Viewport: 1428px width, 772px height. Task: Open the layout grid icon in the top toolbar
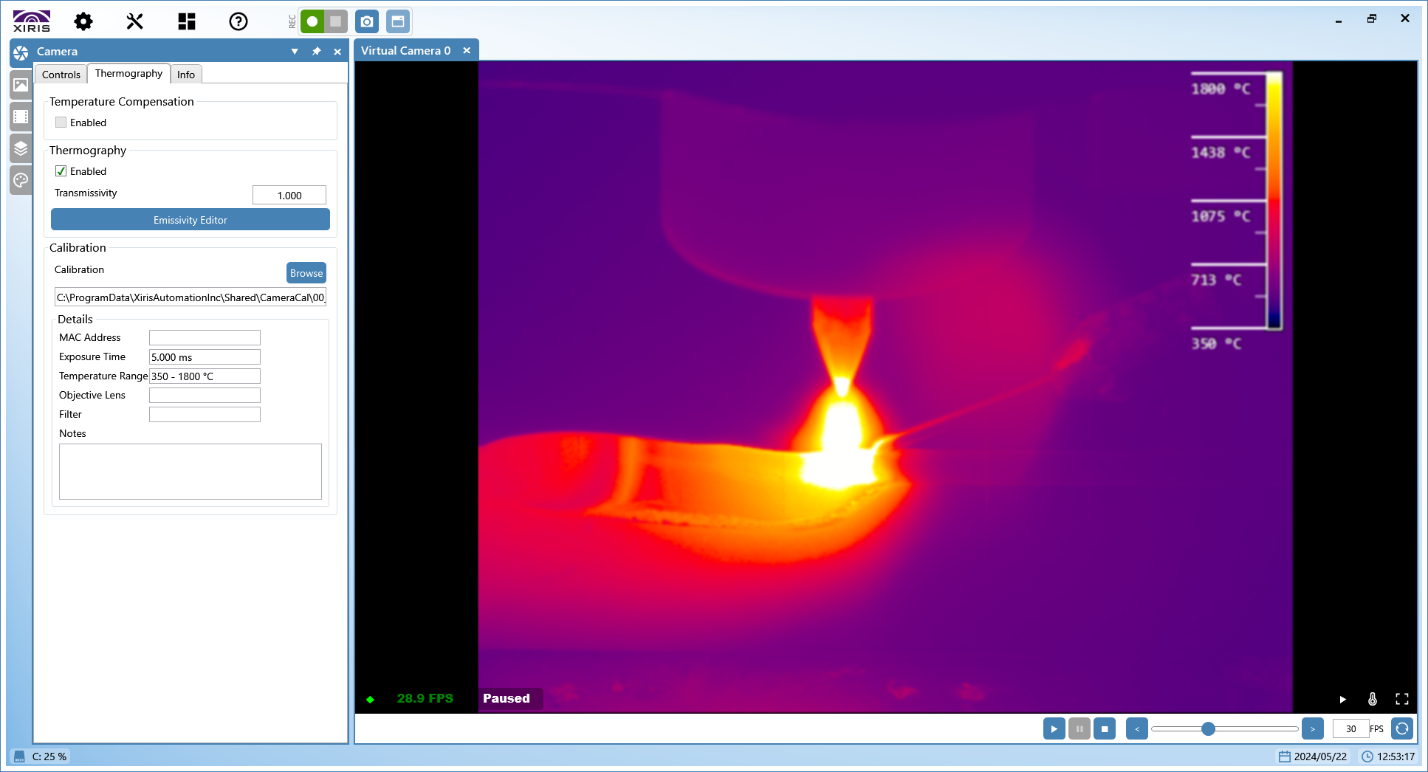186,21
